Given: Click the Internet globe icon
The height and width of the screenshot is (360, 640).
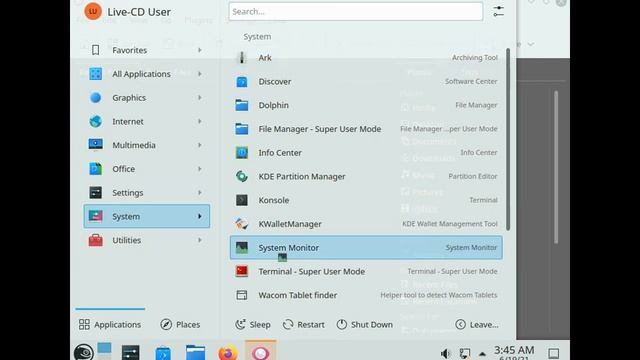Looking at the screenshot, I should tap(96, 121).
